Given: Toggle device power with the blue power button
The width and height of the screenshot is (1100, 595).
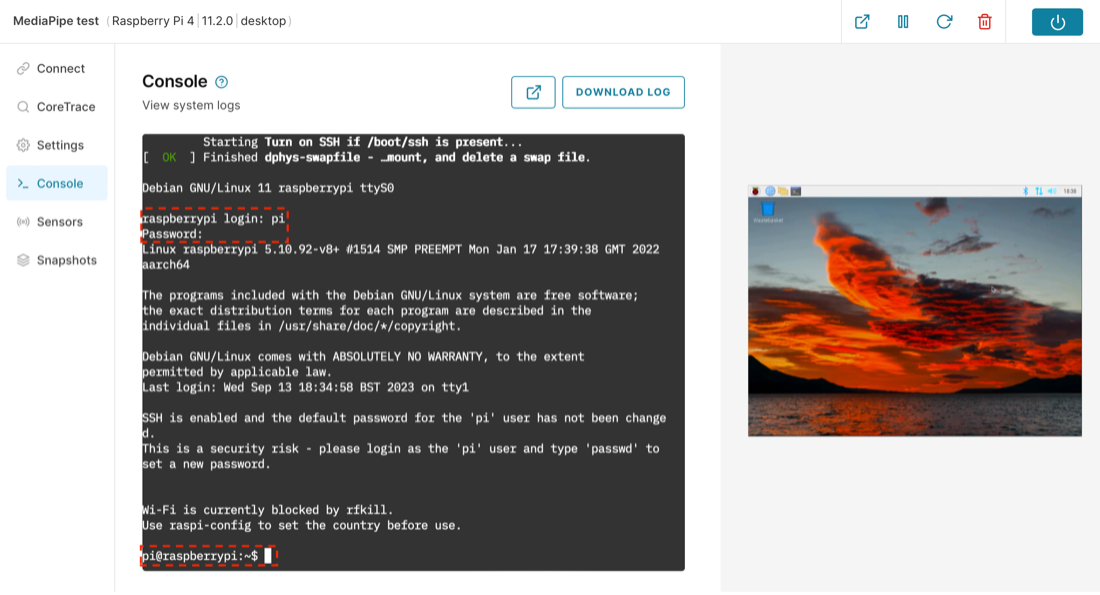Looking at the screenshot, I should click(1057, 21).
